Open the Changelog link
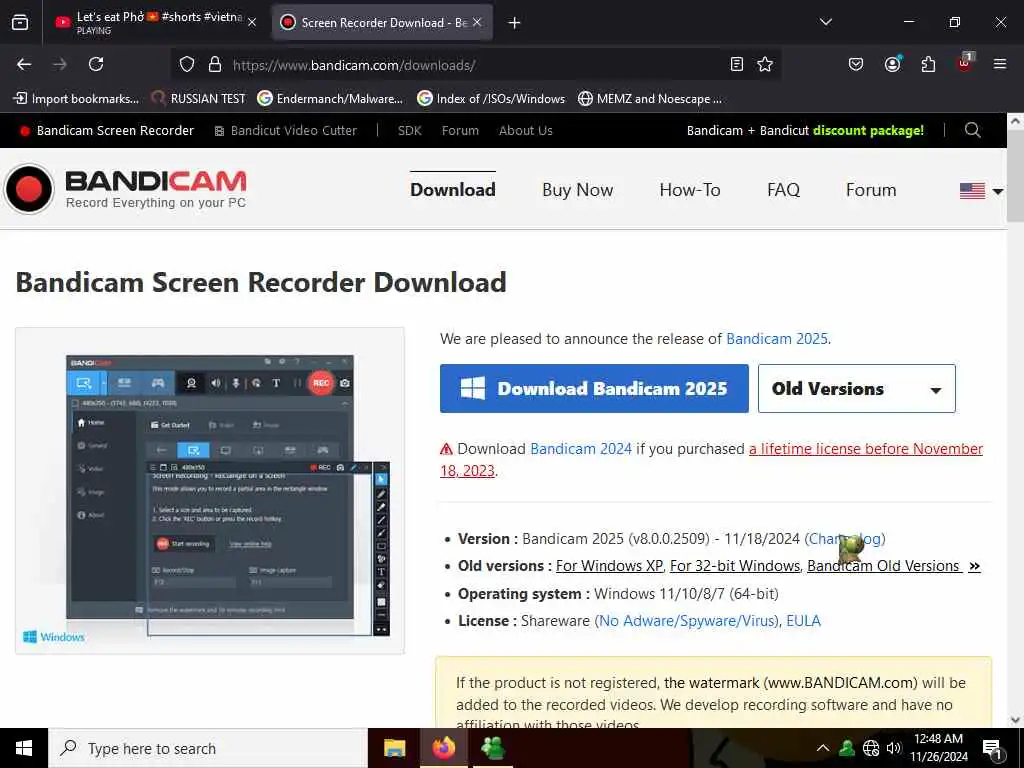The width and height of the screenshot is (1024, 768). click(845, 539)
